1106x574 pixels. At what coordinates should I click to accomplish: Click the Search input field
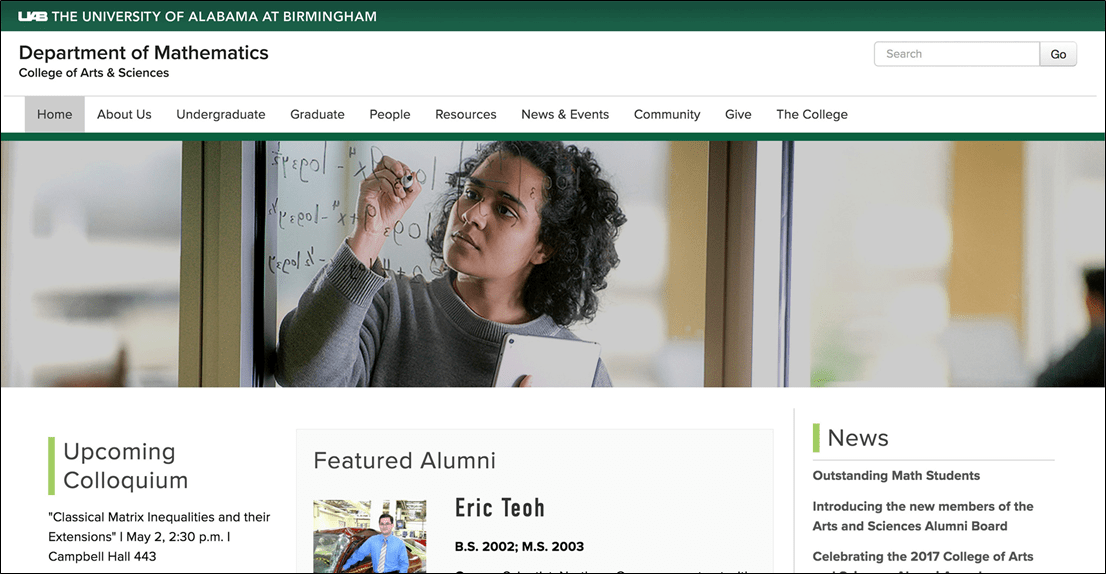point(956,54)
